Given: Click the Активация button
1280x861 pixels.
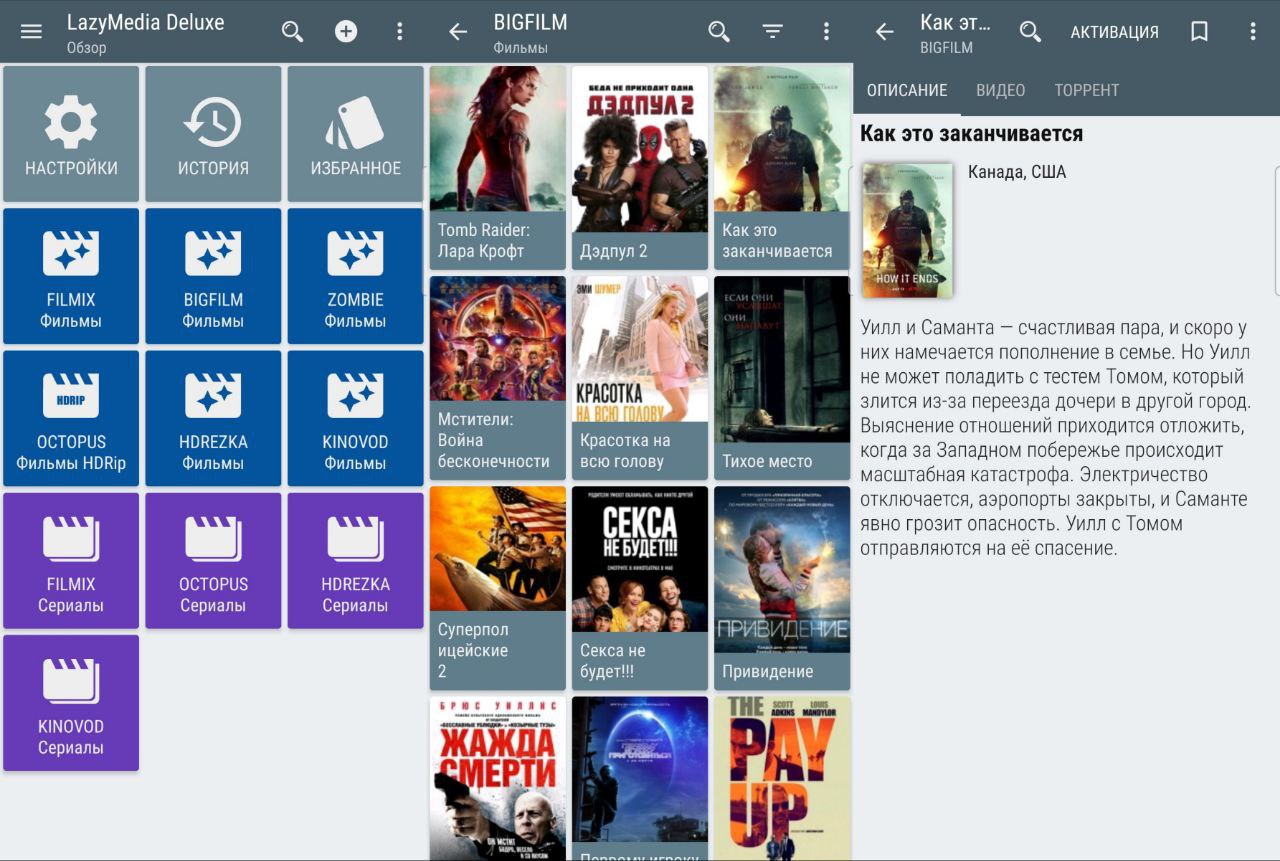Looking at the screenshot, I should 1115,32.
